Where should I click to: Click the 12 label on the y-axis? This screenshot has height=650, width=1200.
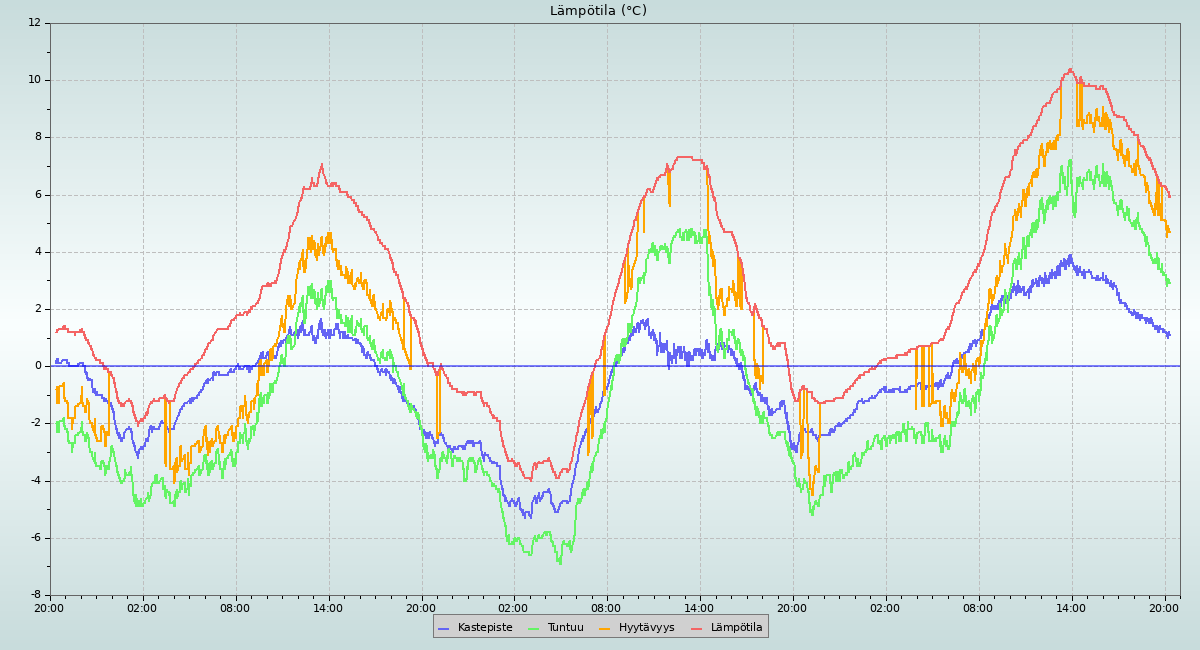click(x=34, y=22)
